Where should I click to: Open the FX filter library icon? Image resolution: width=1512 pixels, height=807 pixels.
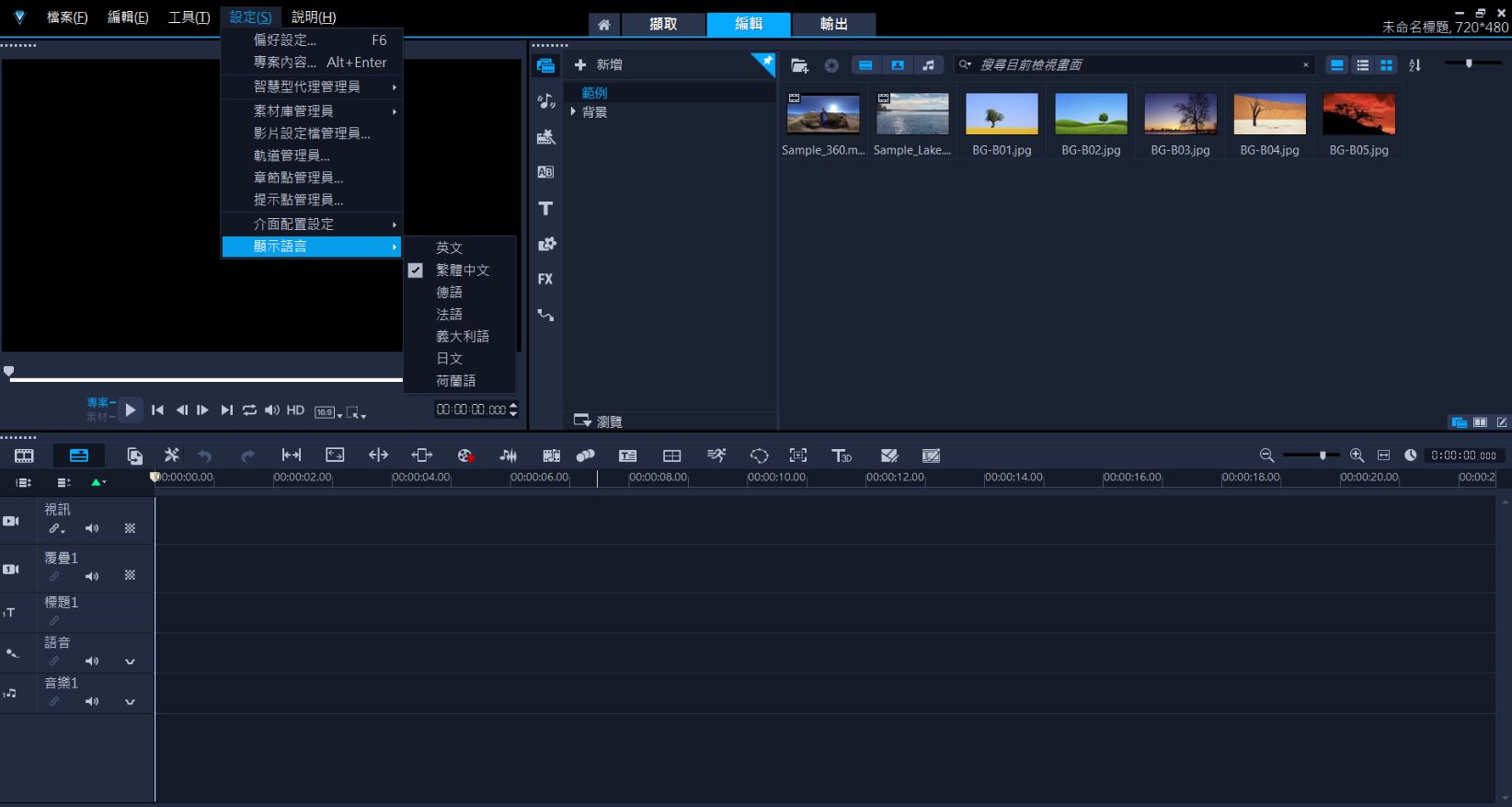click(x=545, y=279)
